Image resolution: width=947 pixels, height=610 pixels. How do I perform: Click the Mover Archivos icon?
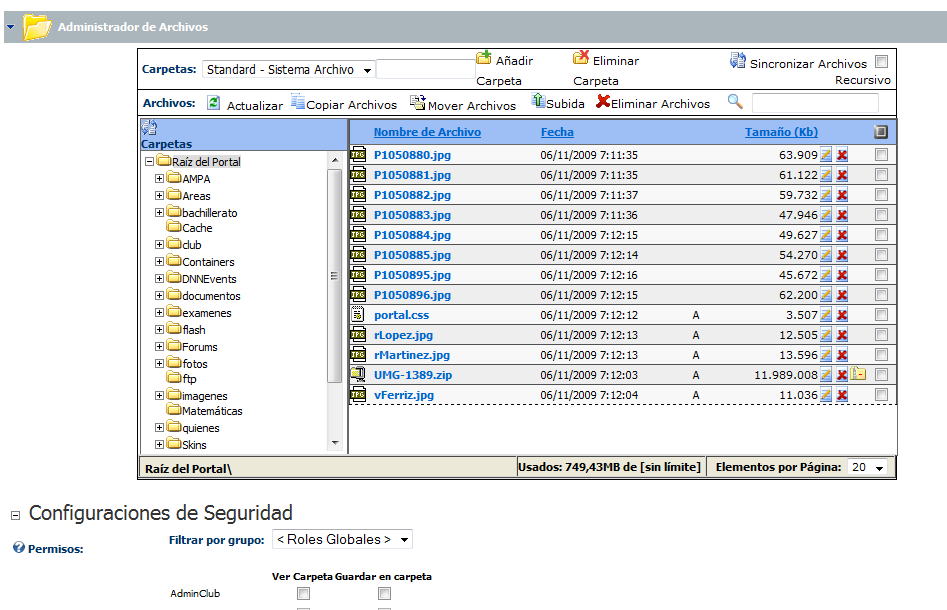pos(418,102)
